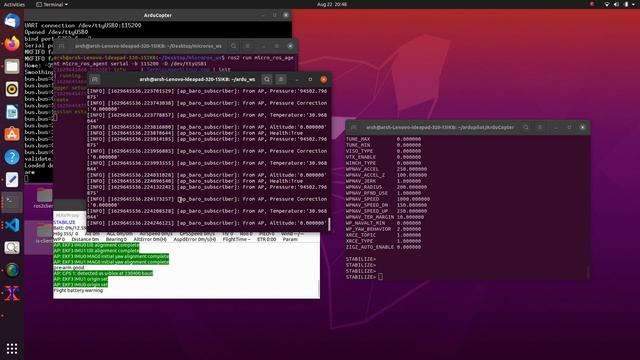Screen dimensions: 640x360
Task: Close the microros_ws terminal window
Action: point(290,46)
